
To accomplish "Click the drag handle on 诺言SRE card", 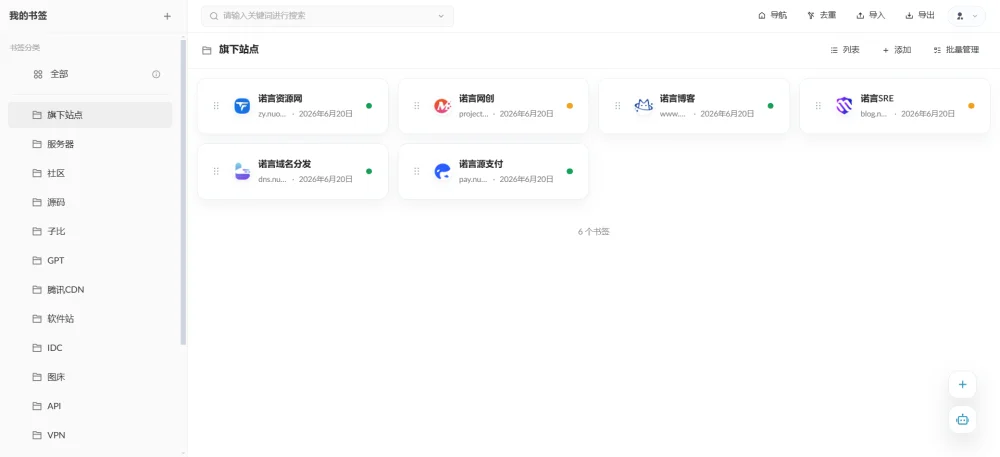I will click(818, 106).
